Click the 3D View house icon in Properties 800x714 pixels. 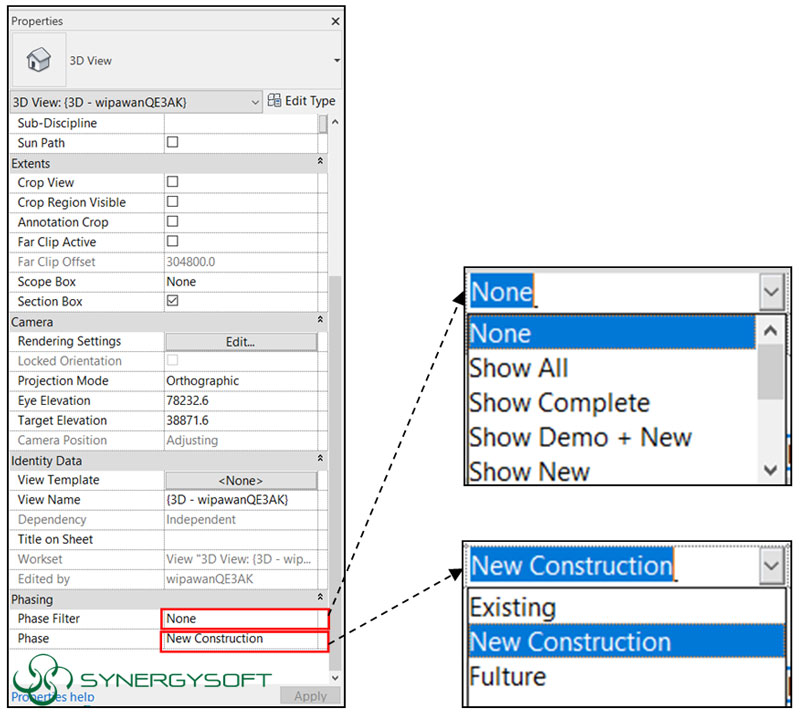[38, 59]
